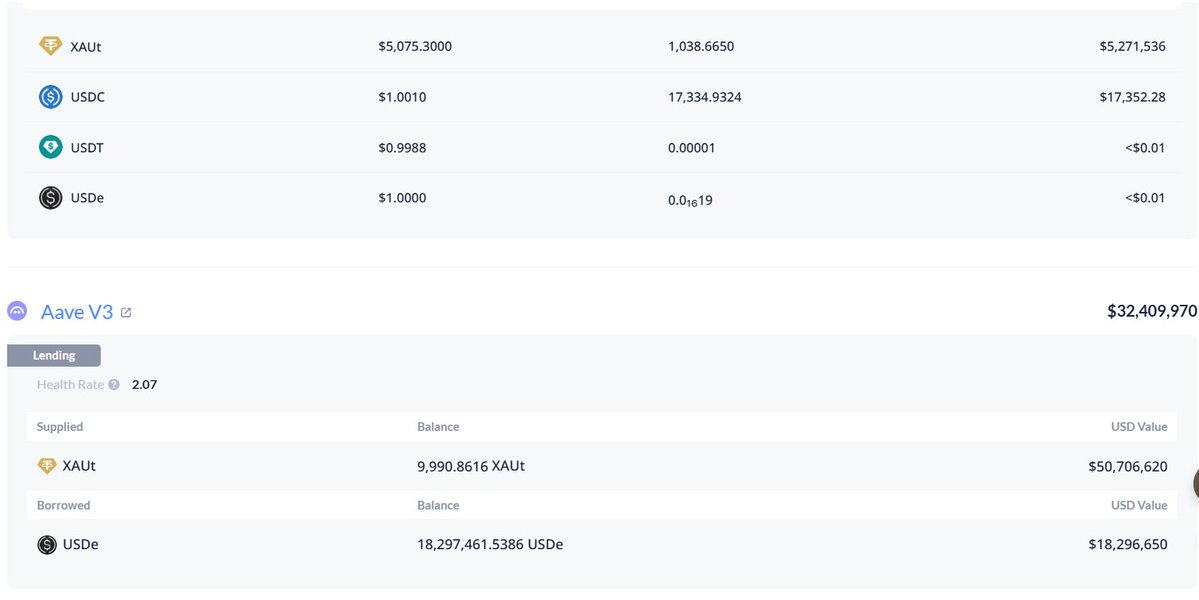Click the USDe token icon in wallet

tap(50, 198)
